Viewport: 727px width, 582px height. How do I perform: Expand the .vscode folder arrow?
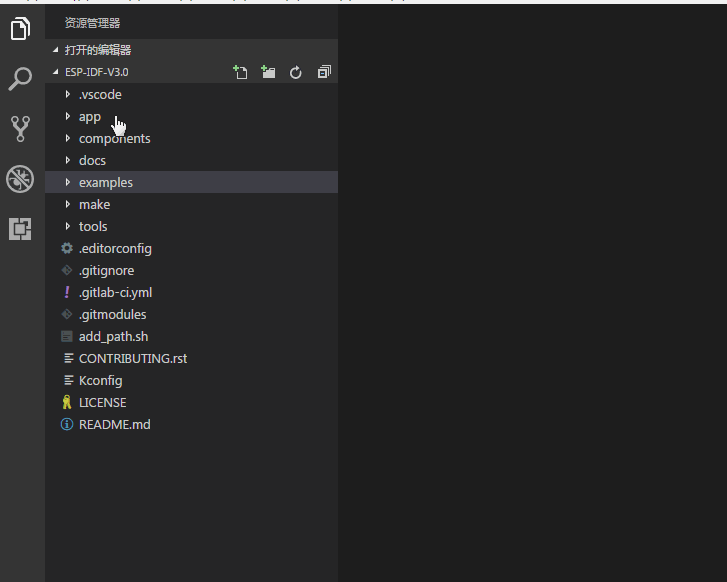pyautogui.click(x=68, y=94)
